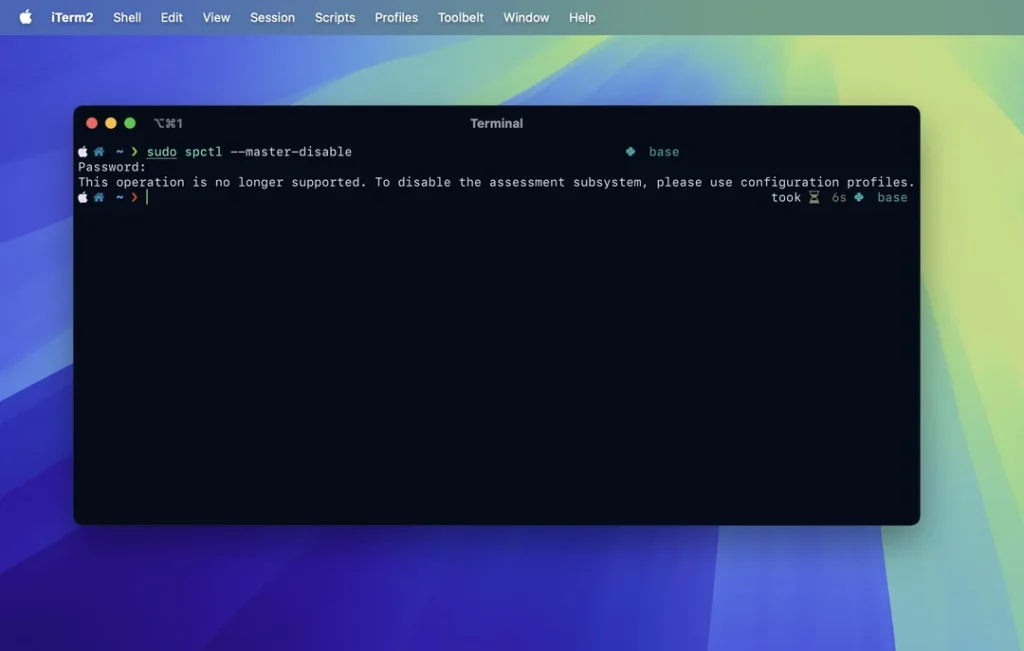1024x651 pixels.
Task: Open the iTerm2 application menu
Action: [x=72, y=18]
